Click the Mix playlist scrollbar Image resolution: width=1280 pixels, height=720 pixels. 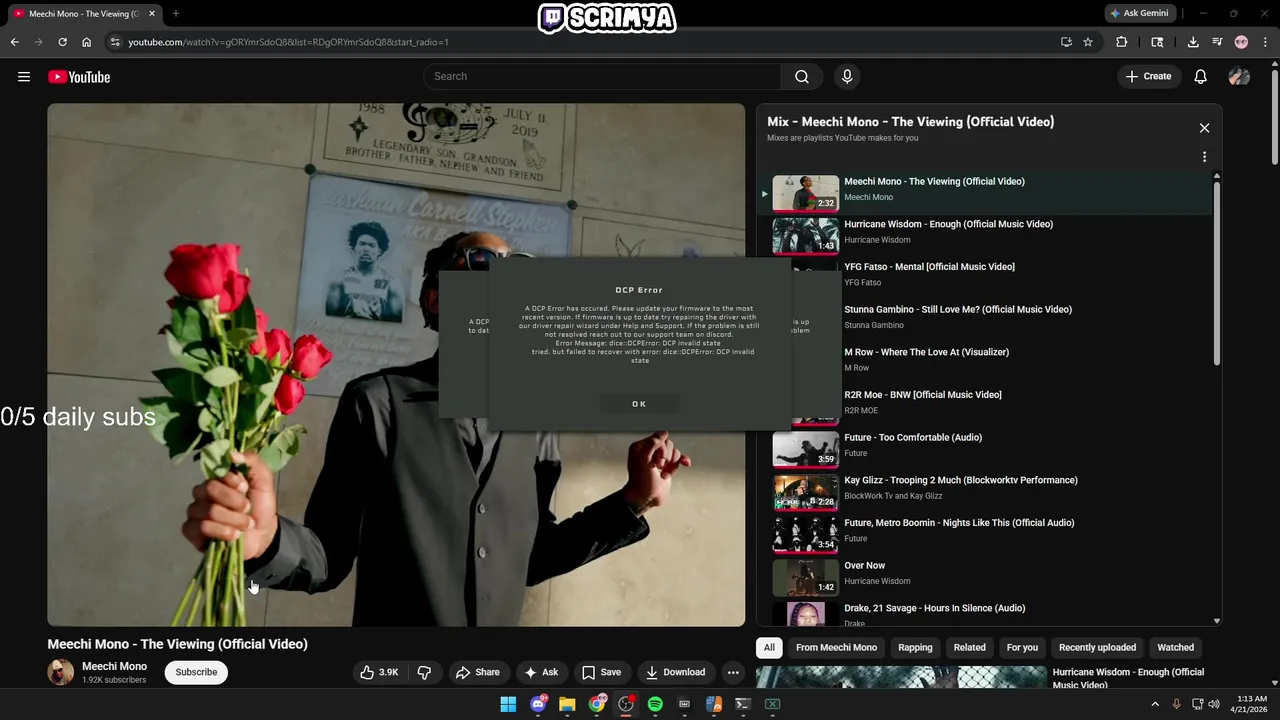1217,275
